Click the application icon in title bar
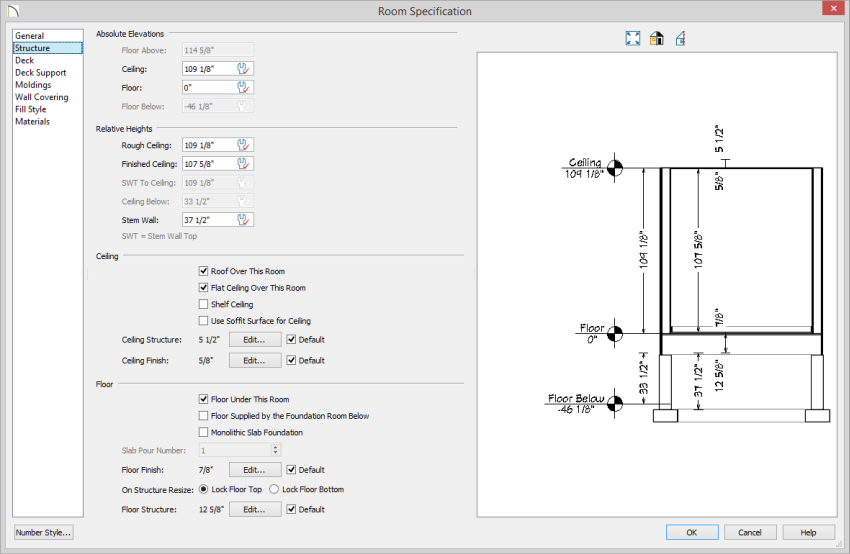The width and height of the screenshot is (850, 554). click(x=13, y=10)
